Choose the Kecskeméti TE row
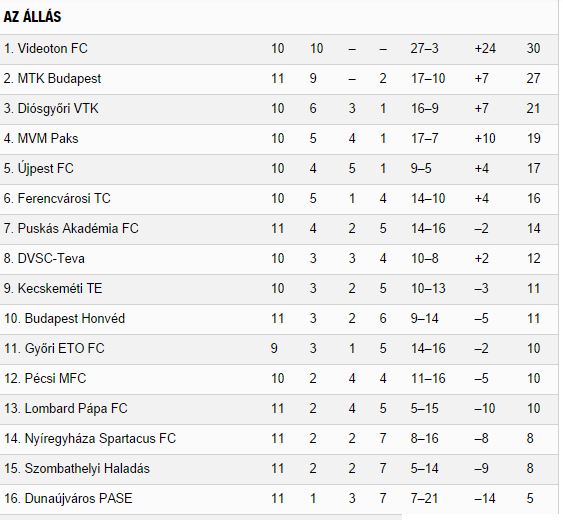The height and width of the screenshot is (520, 563). [279, 289]
